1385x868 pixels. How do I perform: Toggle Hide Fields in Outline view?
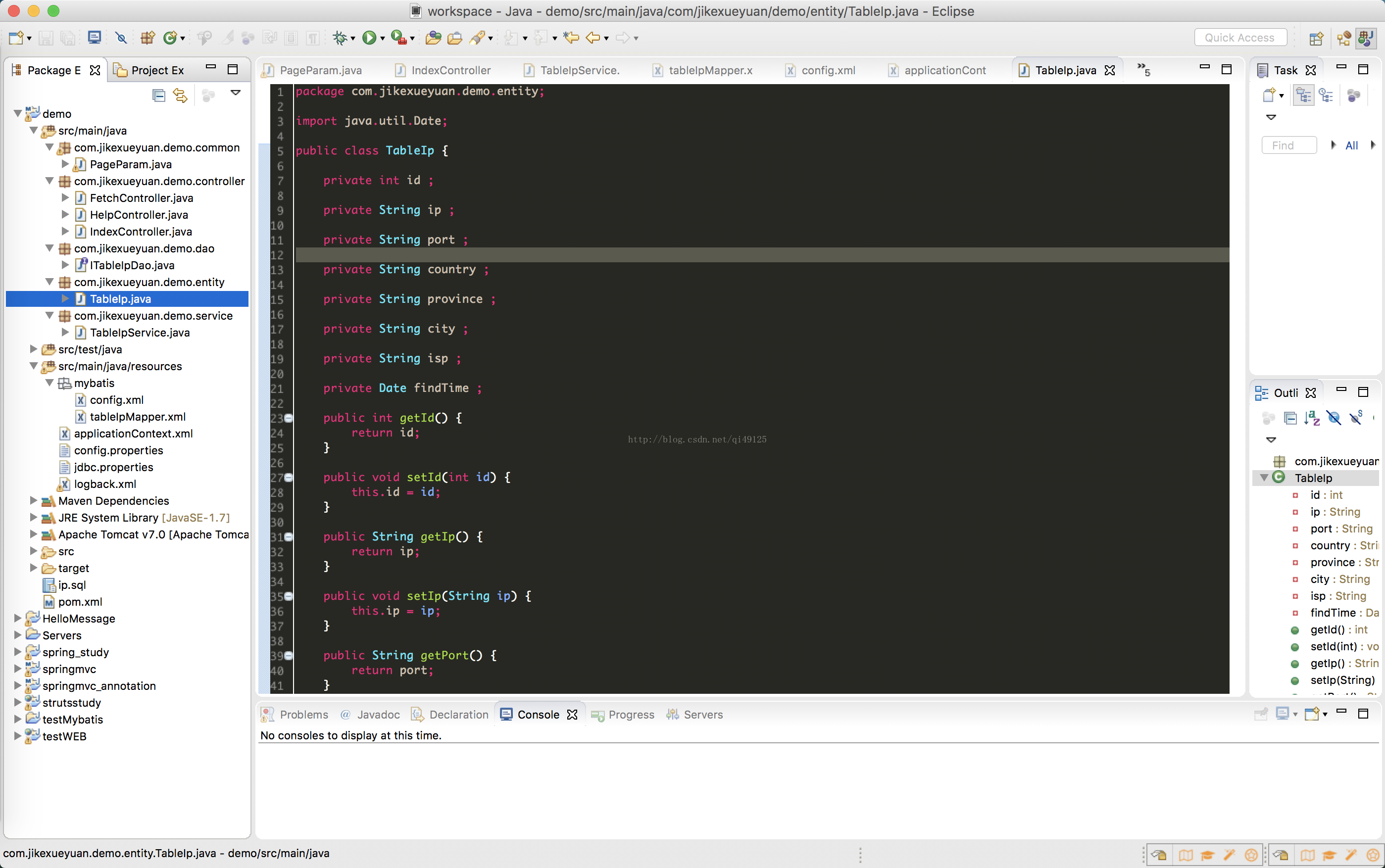tap(1334, 418)
